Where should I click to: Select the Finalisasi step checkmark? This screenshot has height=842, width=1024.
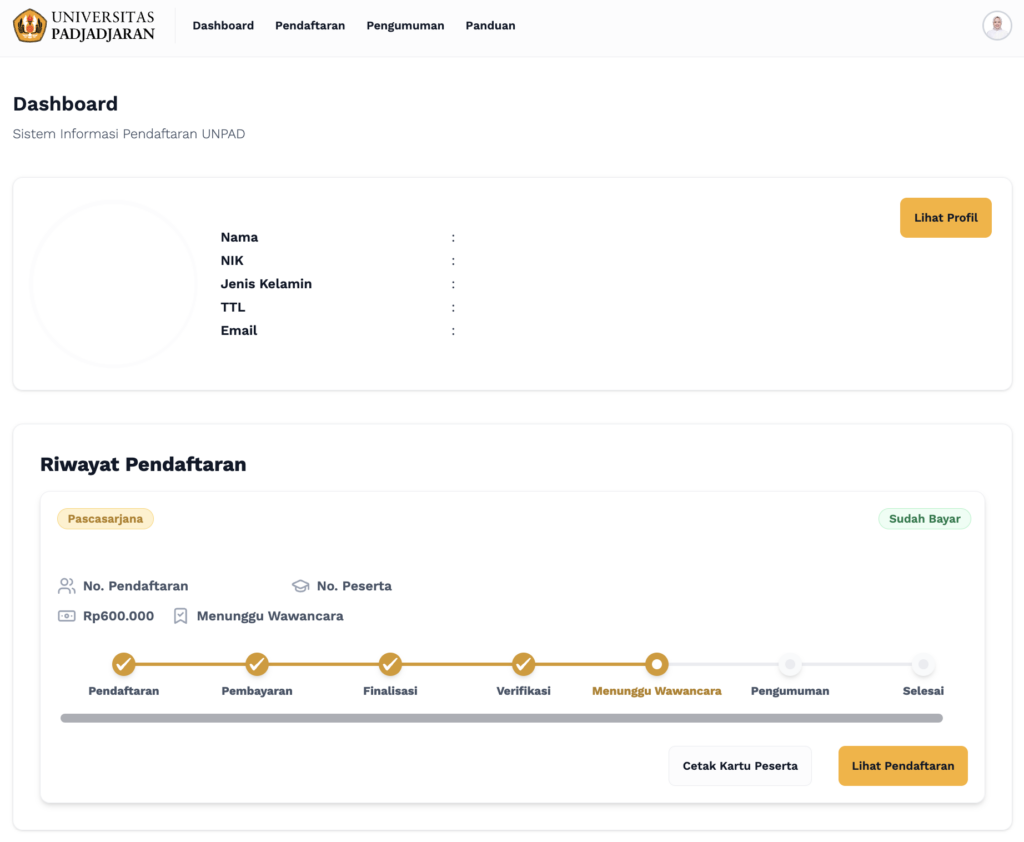point(390,664)
